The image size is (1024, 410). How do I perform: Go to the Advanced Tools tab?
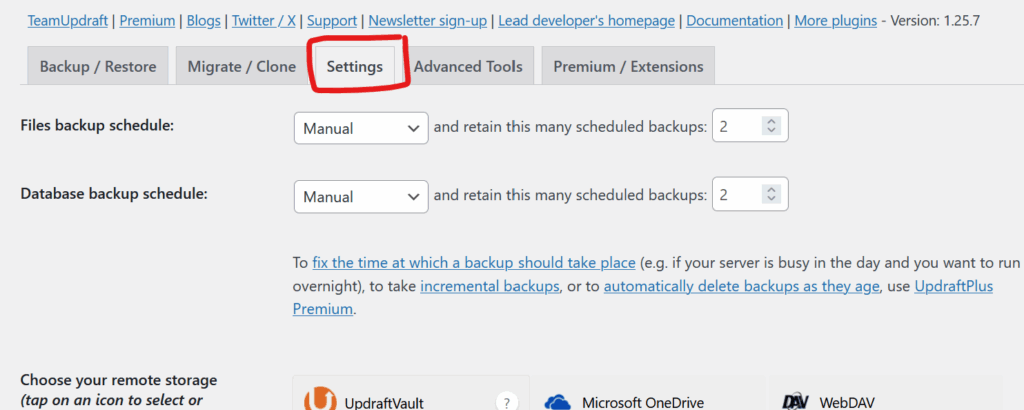click(468, 67)
